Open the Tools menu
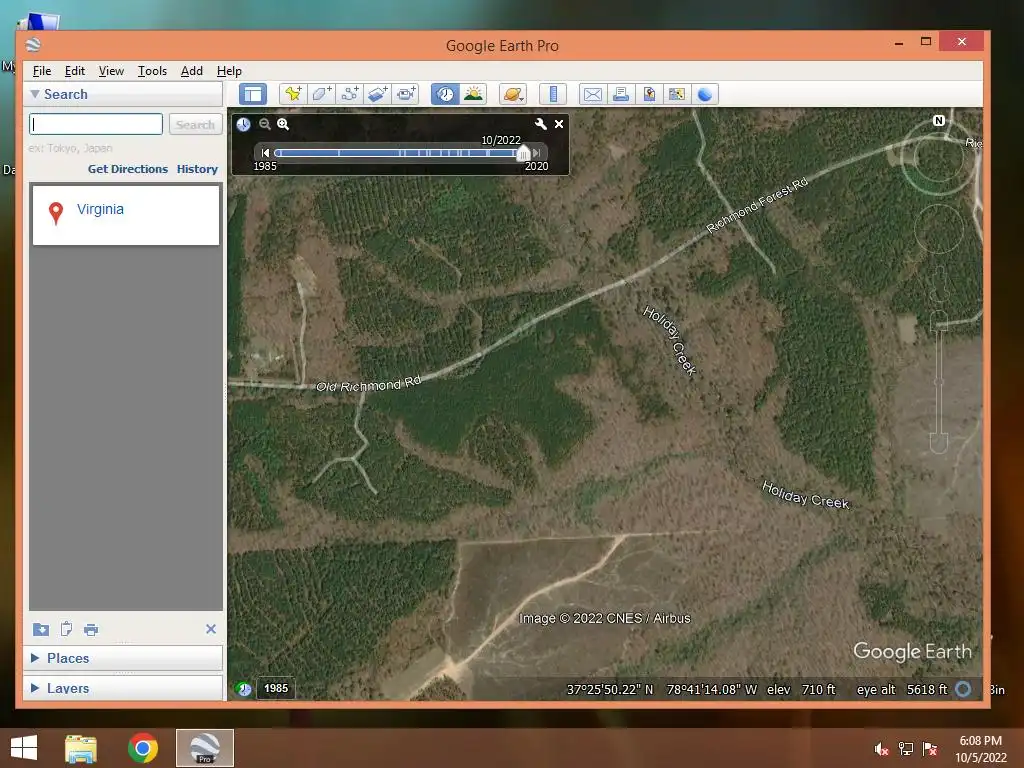 (152, 71)
